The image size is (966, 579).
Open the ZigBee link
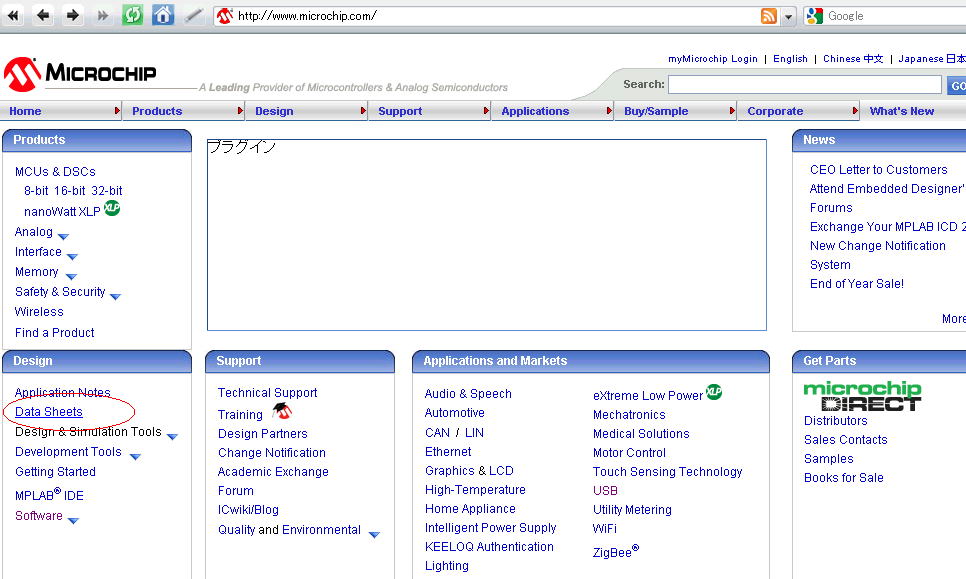615,551
